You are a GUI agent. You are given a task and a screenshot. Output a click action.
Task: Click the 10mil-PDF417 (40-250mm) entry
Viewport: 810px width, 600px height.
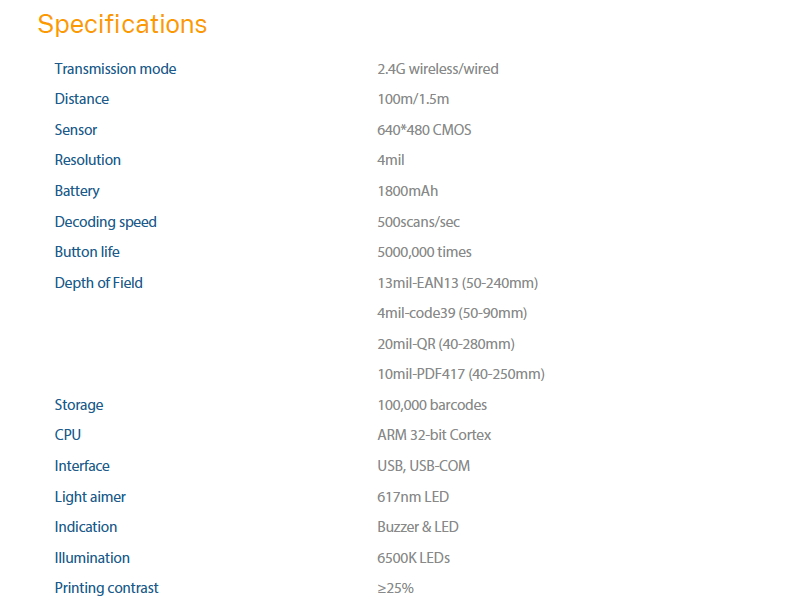point(461,374)
